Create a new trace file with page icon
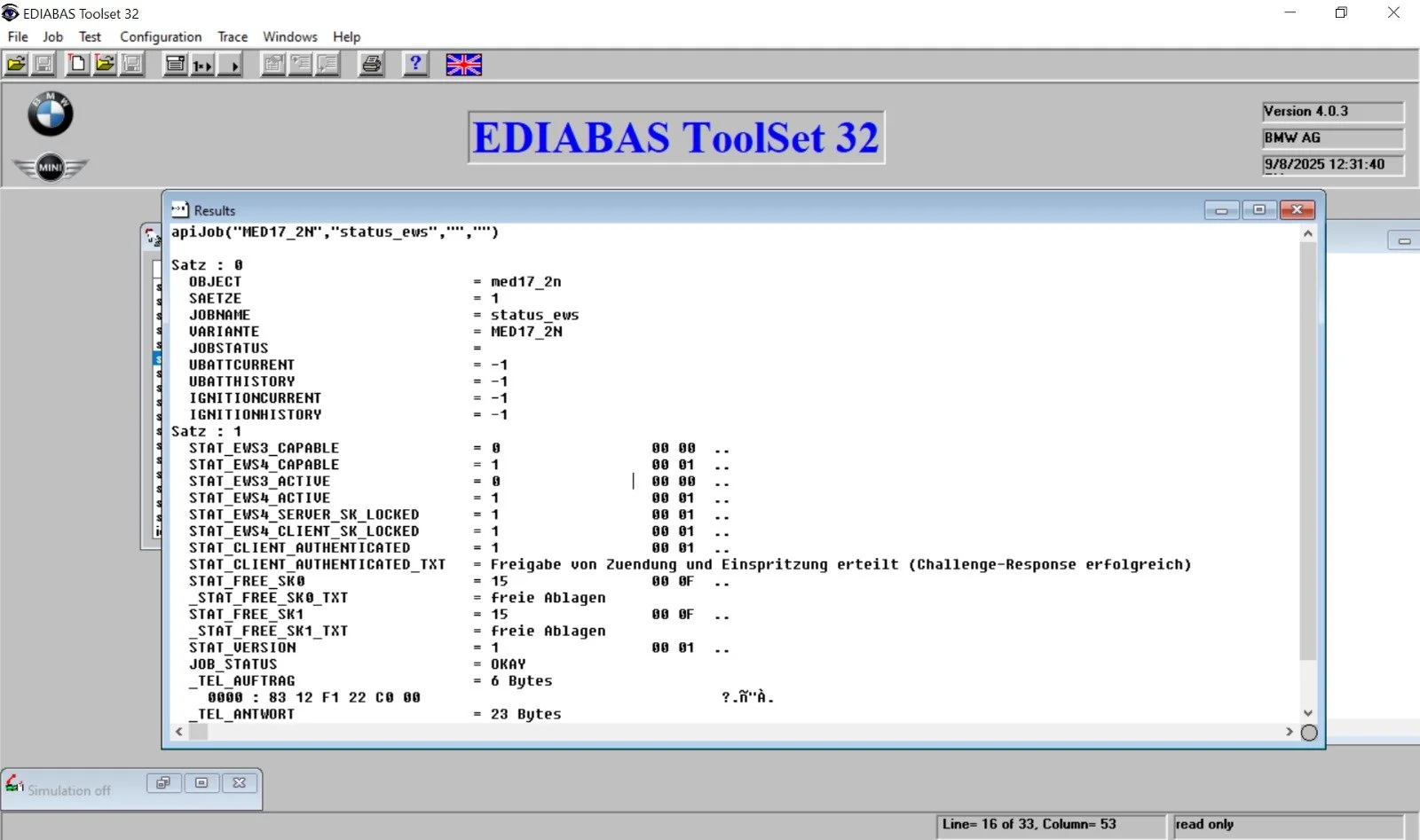The height and width of the screenshot is (840, 1420). 78,64
